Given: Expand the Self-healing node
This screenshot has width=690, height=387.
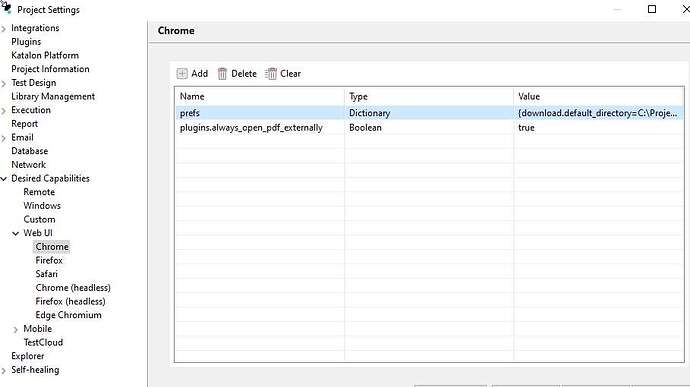Looking at the screenshot, I should click(x=4, y=371).
